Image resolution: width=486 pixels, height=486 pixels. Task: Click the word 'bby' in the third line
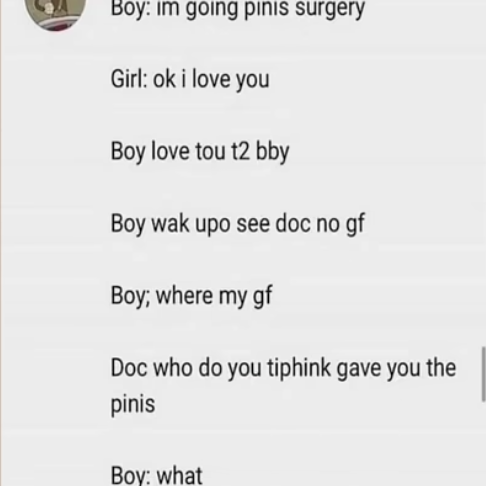(x=273, y=152)
